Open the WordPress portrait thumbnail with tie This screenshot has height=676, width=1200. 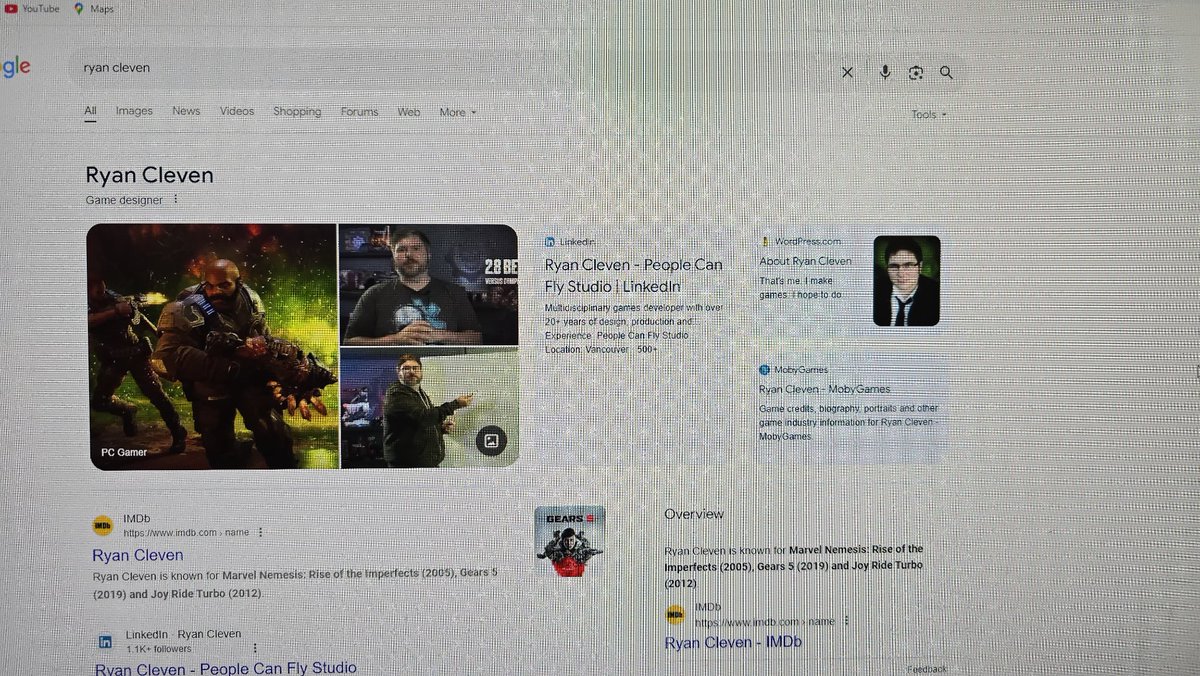[x=906, y=281]
